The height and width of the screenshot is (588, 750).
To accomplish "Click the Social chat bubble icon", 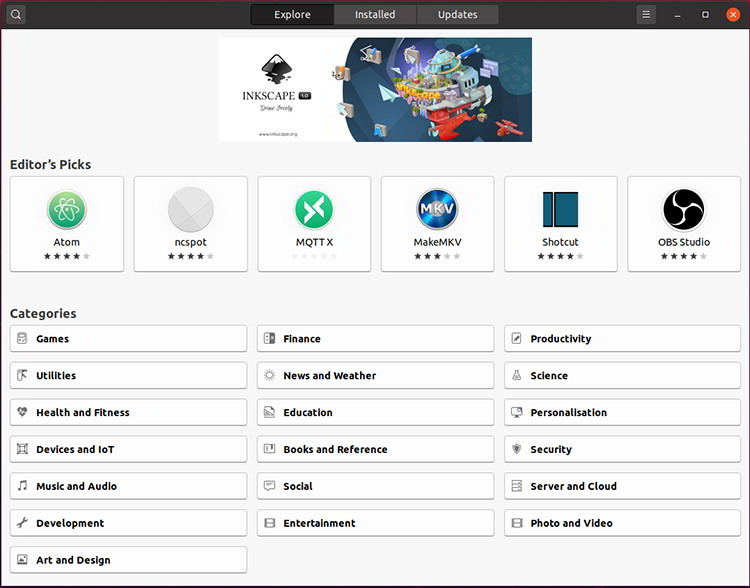I will click(269, 486).
